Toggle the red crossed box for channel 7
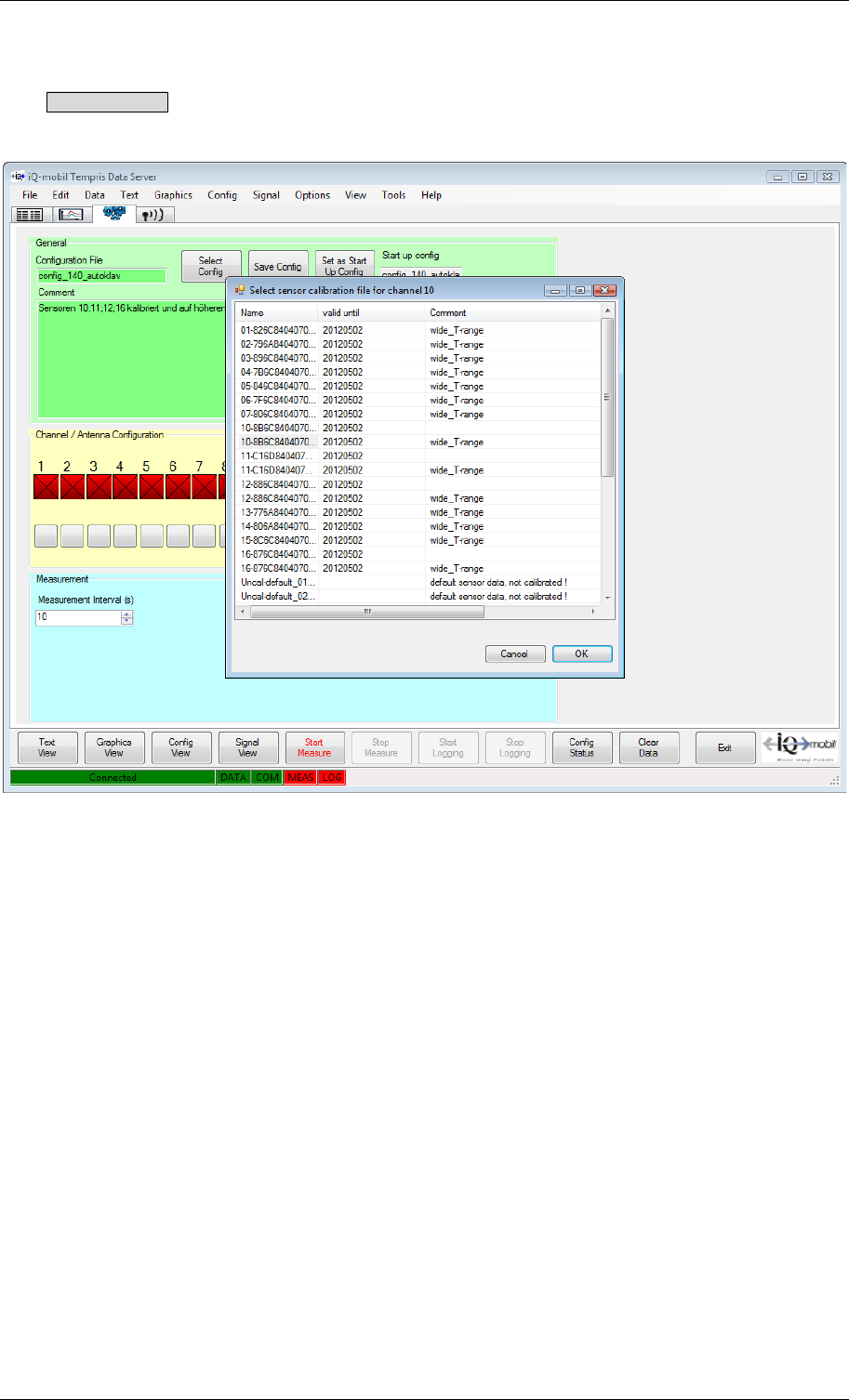The height and width of the screenshot is (1400, 849). pyautogui.click(x=204, y=487)
